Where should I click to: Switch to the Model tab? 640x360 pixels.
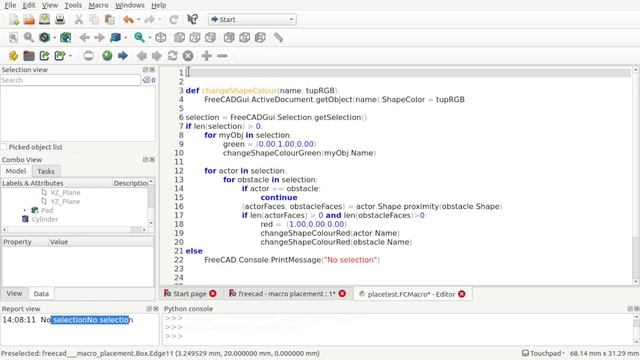click(16, 171)
